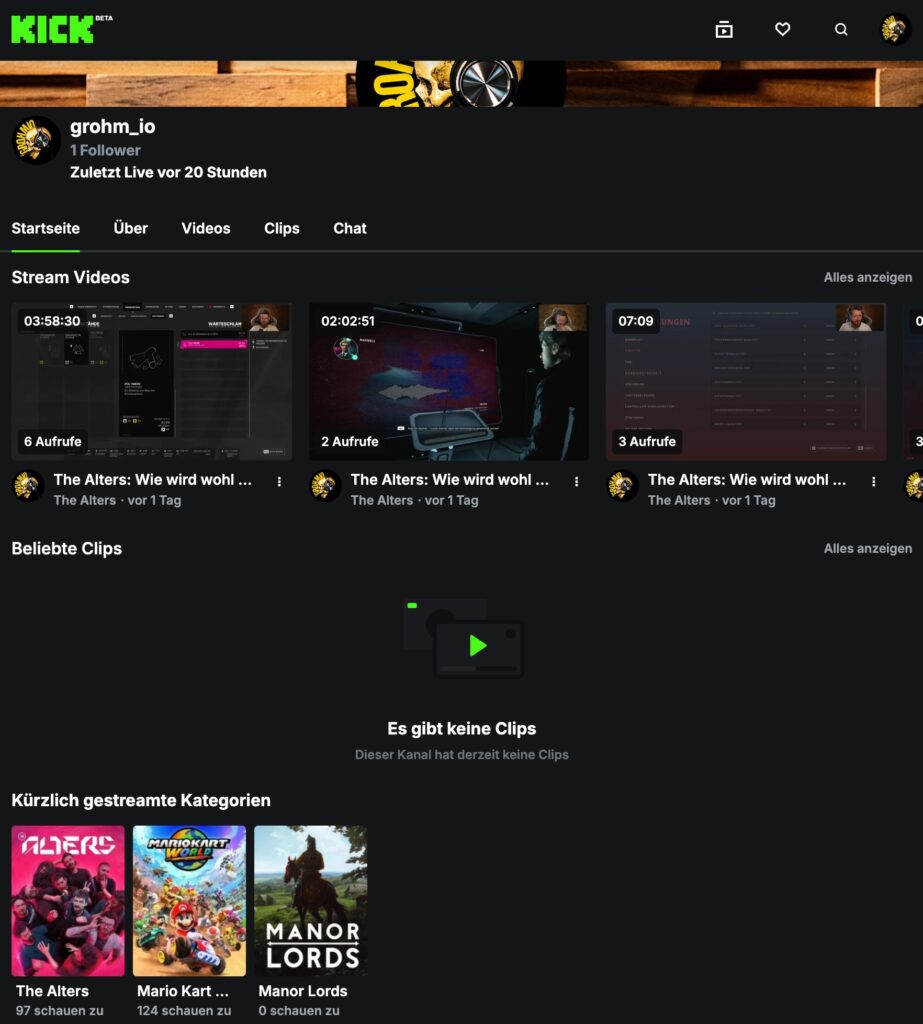Click the '1 Follower' count
The height and width of the screenshot is (1024, 923).
(105, 150)
